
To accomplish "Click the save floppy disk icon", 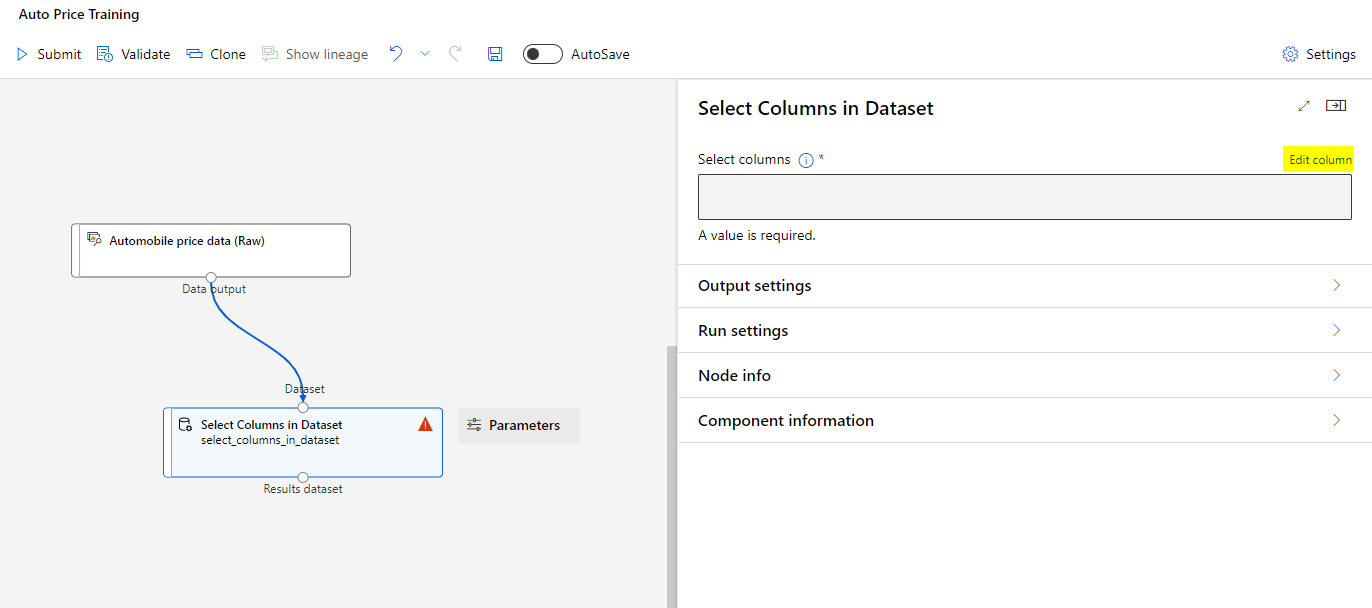I will 495,54.
